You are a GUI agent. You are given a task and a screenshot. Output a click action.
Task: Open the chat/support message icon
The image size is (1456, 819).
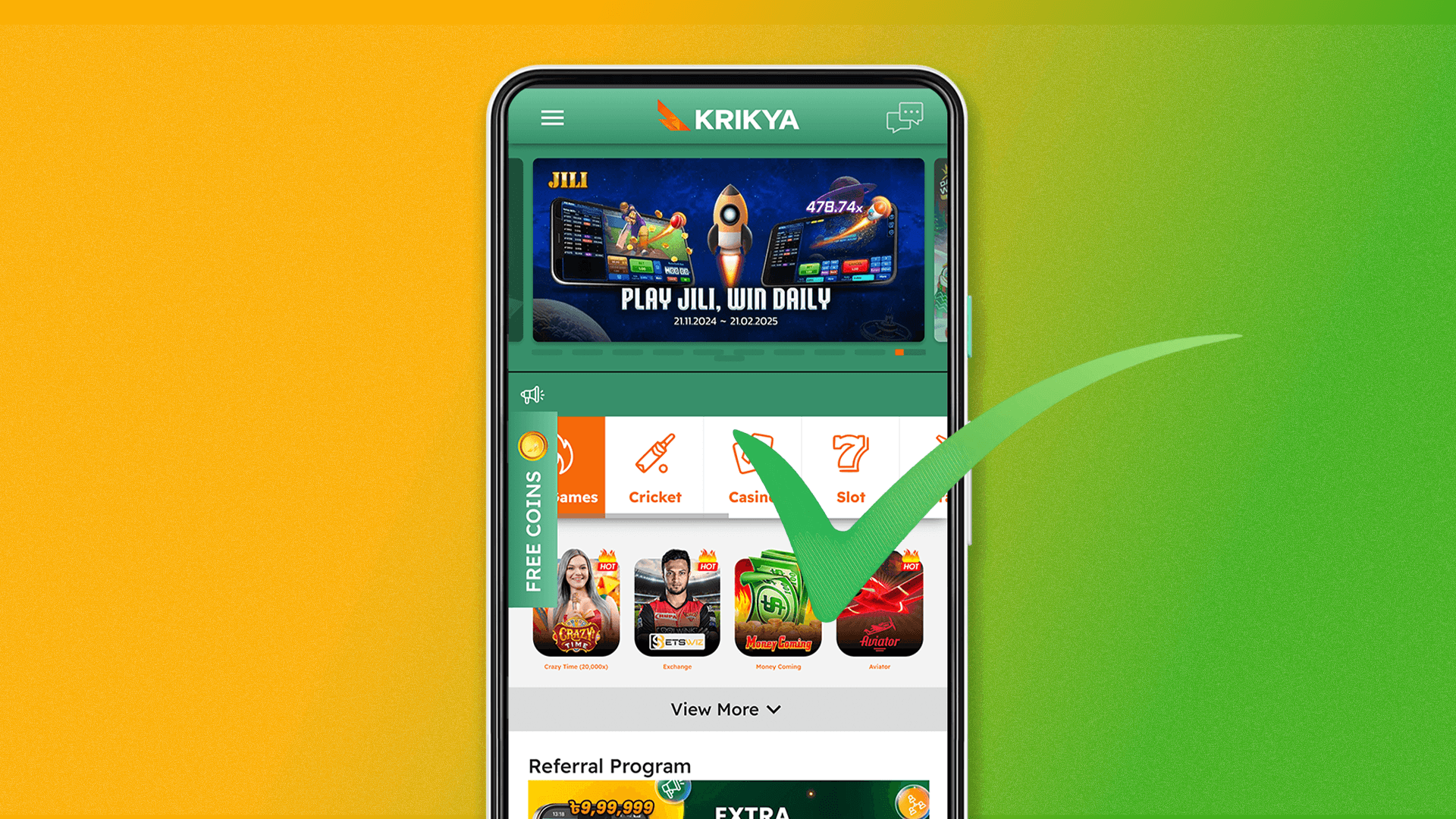(x=906, y=118)
